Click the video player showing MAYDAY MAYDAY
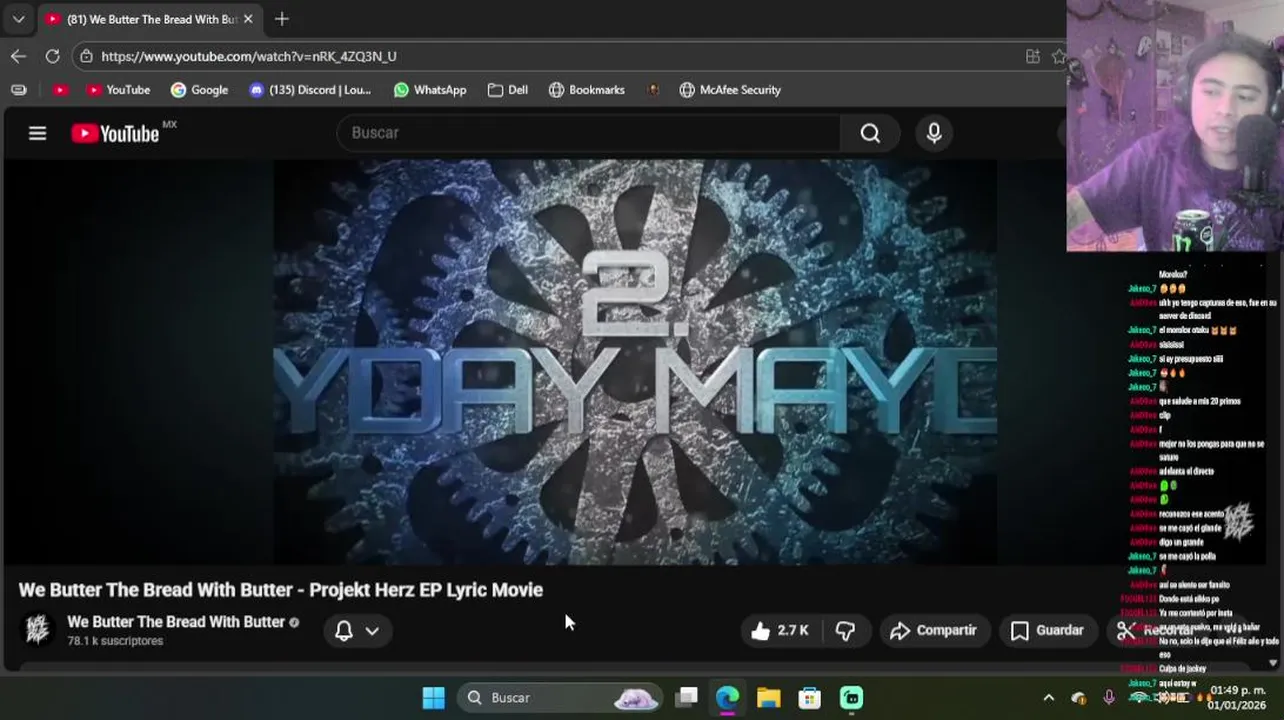This screenshot has height=720, width=1284. pyautogui.click(x=635, y=362)
